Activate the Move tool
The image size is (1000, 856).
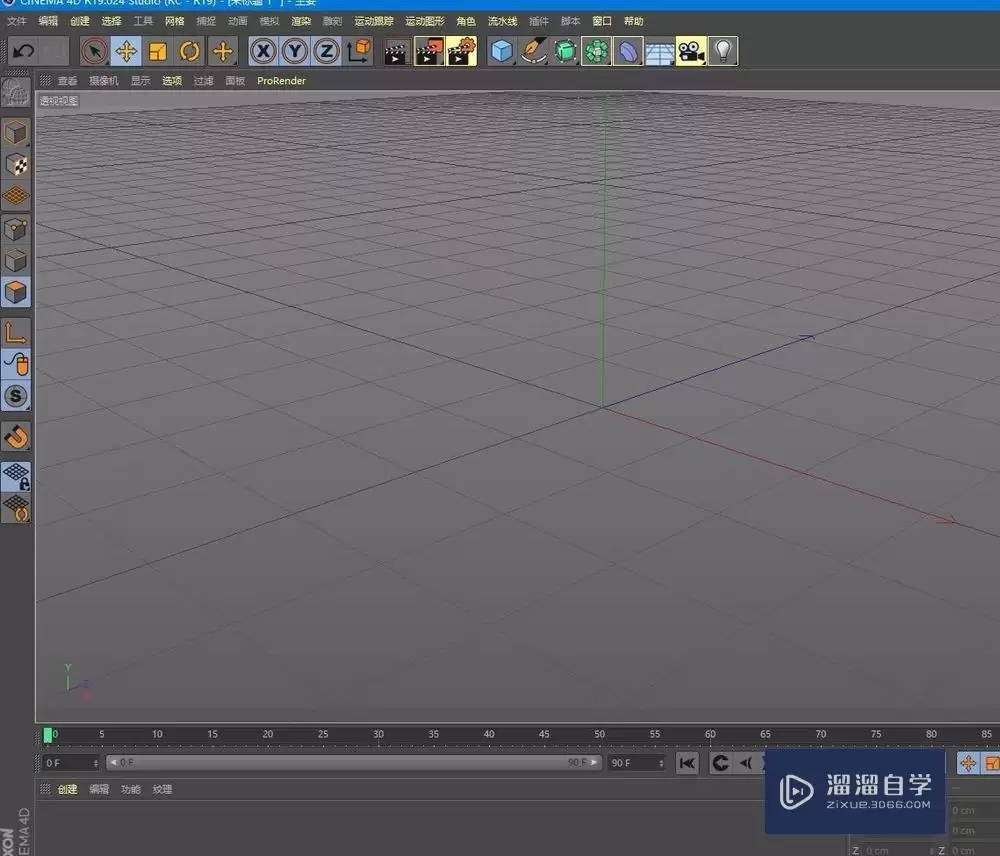click(126, 52)
